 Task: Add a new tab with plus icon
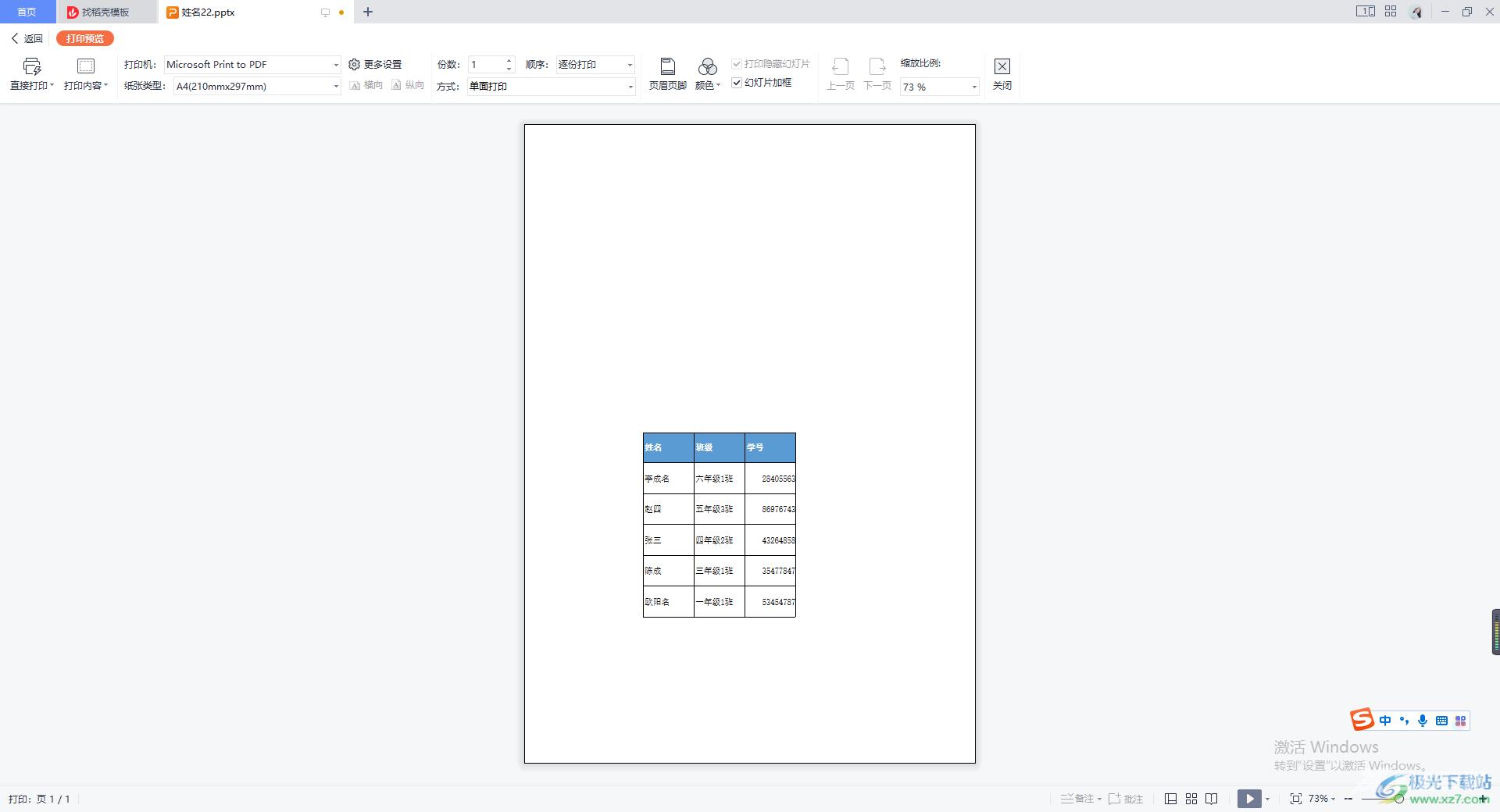(368, 12)
